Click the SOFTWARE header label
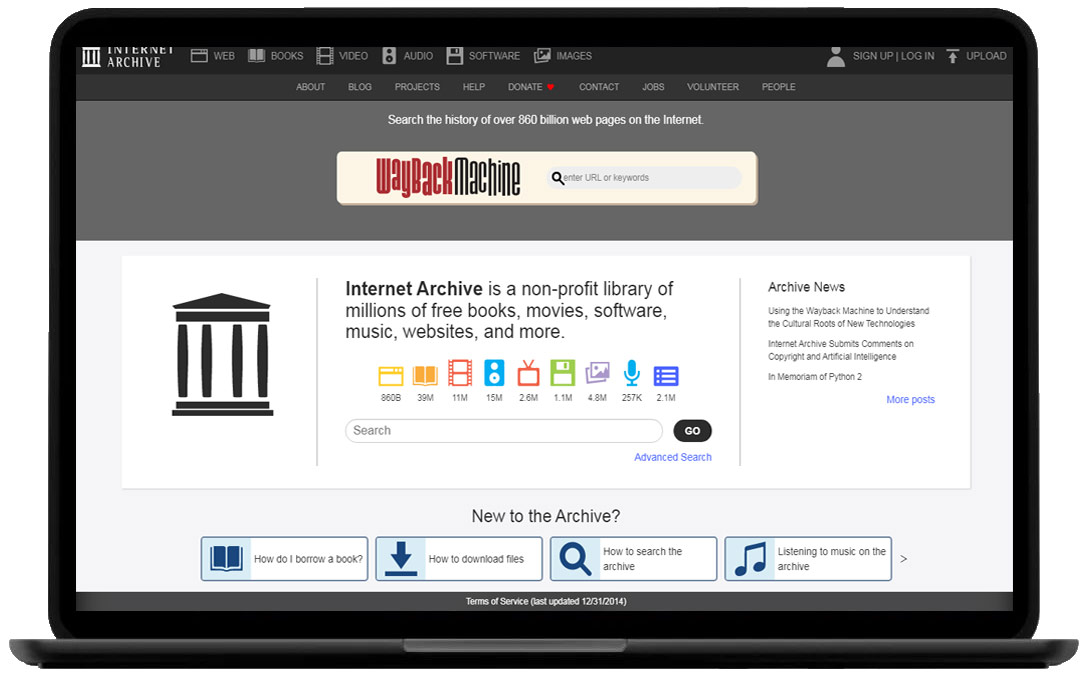Viewport: 1080px width, 680px height. [x=494, y=56]
